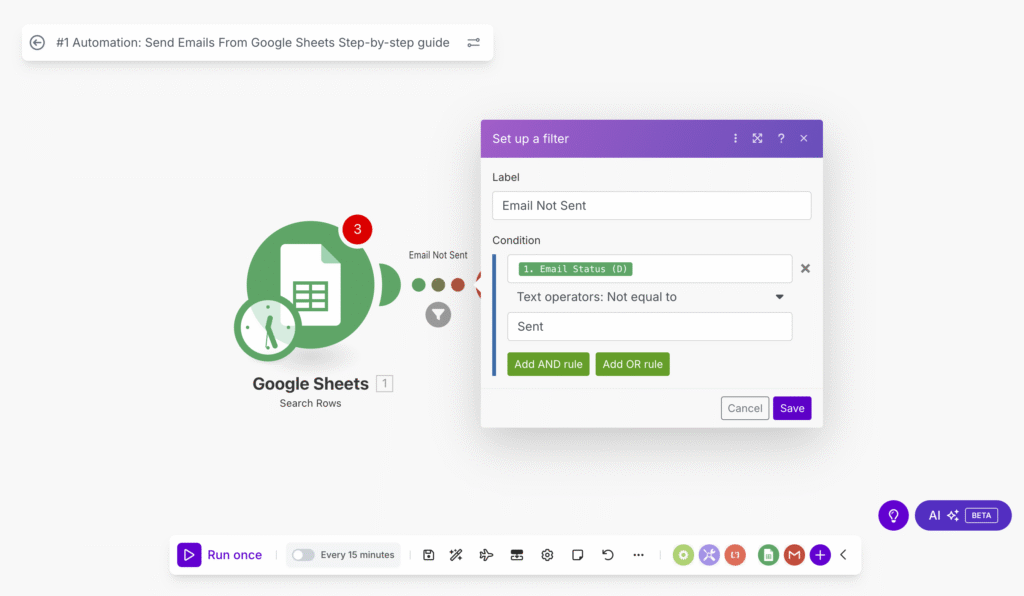Add an OR rule to the filter
This screenshot has height=596, width=1024.
click(x=632, y=364)
